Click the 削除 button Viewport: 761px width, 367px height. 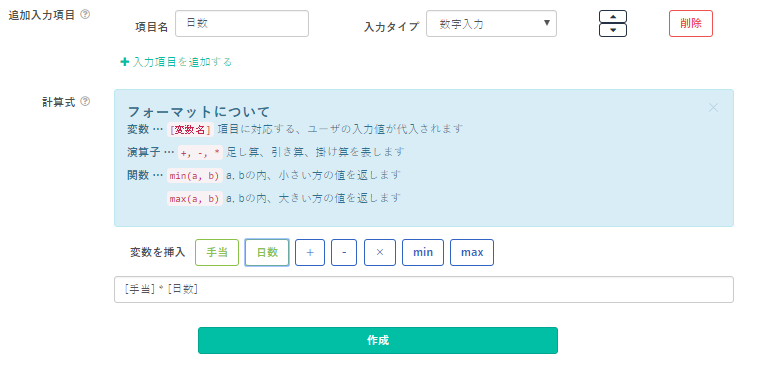(691, 24)
